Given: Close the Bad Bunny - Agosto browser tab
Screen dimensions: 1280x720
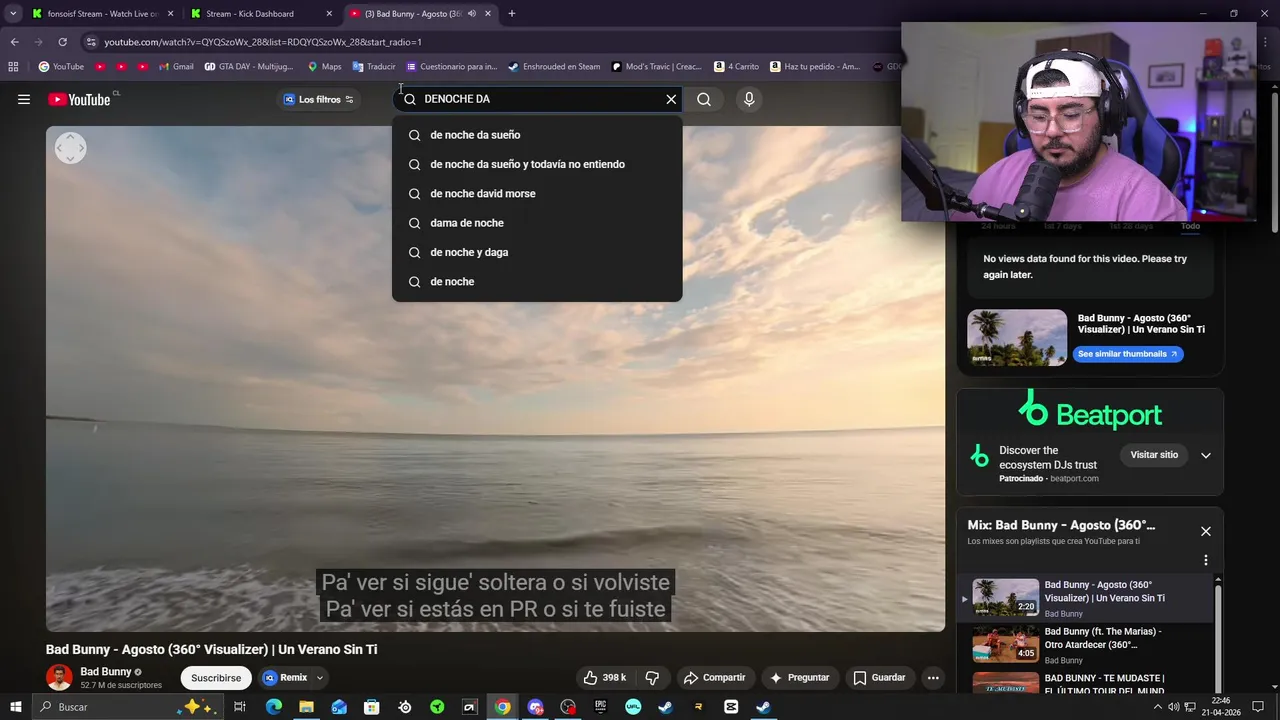Looking at the screenshot, I should point(488,14).
